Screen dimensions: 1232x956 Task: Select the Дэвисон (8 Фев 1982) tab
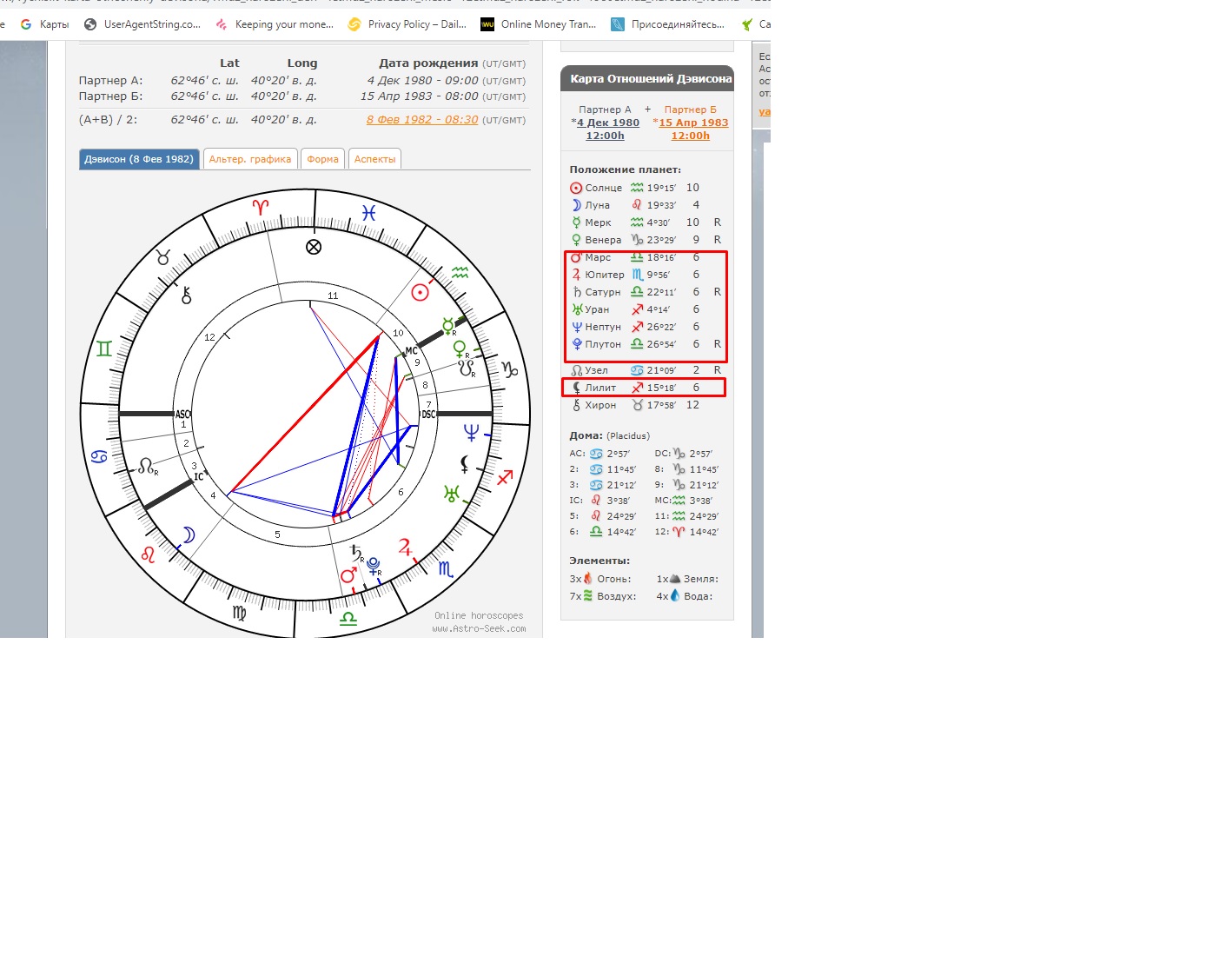139,159
